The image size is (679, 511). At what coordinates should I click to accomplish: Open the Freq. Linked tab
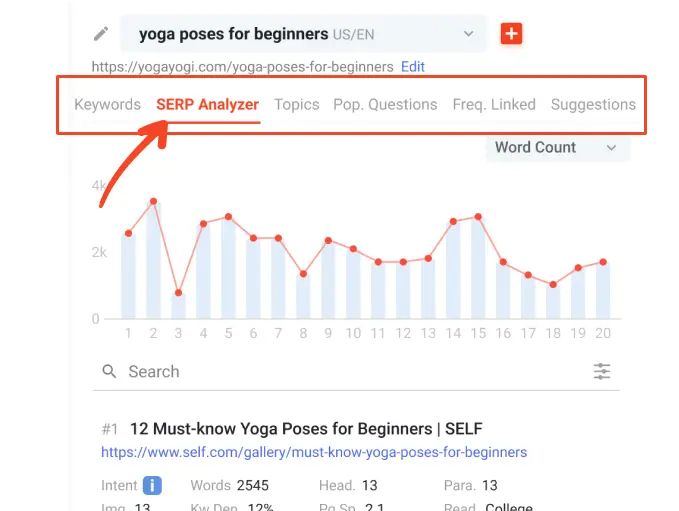494,104
